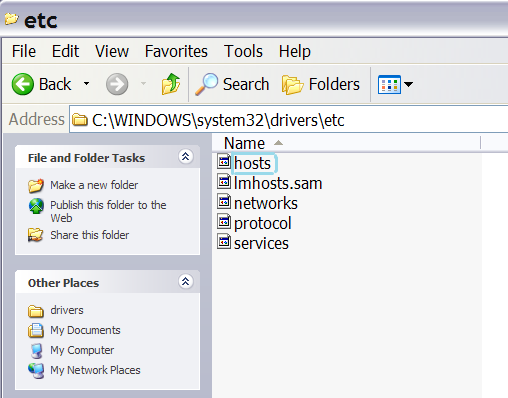The width and height of the screenshot is (508, 398).
Task: Click the Share this folder icon
Action: (x=36, y=235)
